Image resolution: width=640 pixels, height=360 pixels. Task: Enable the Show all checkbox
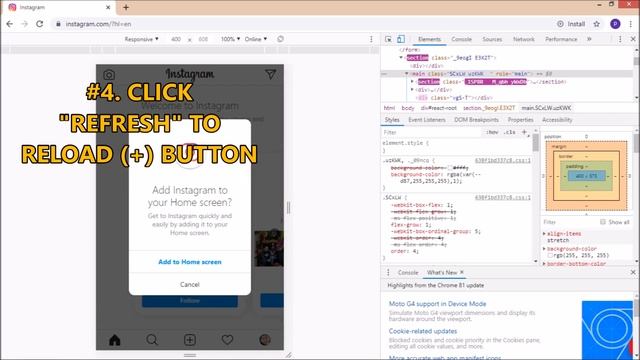(x=602, y=222)
